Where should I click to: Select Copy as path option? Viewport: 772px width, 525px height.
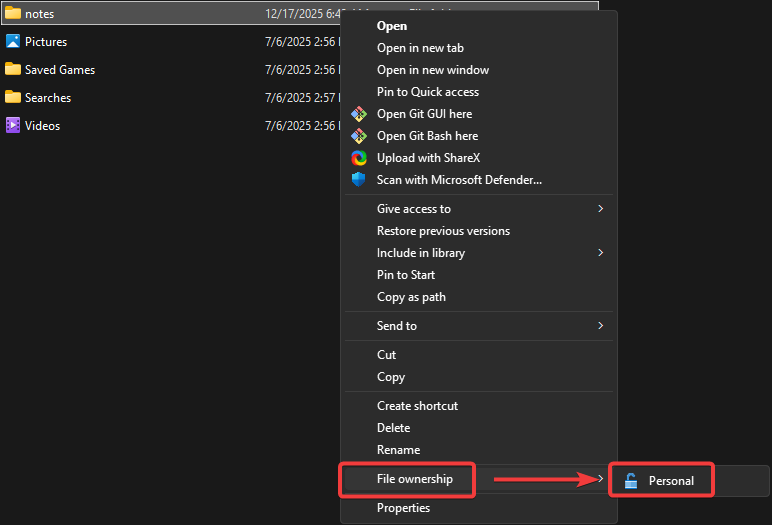[x=411, y=297]
